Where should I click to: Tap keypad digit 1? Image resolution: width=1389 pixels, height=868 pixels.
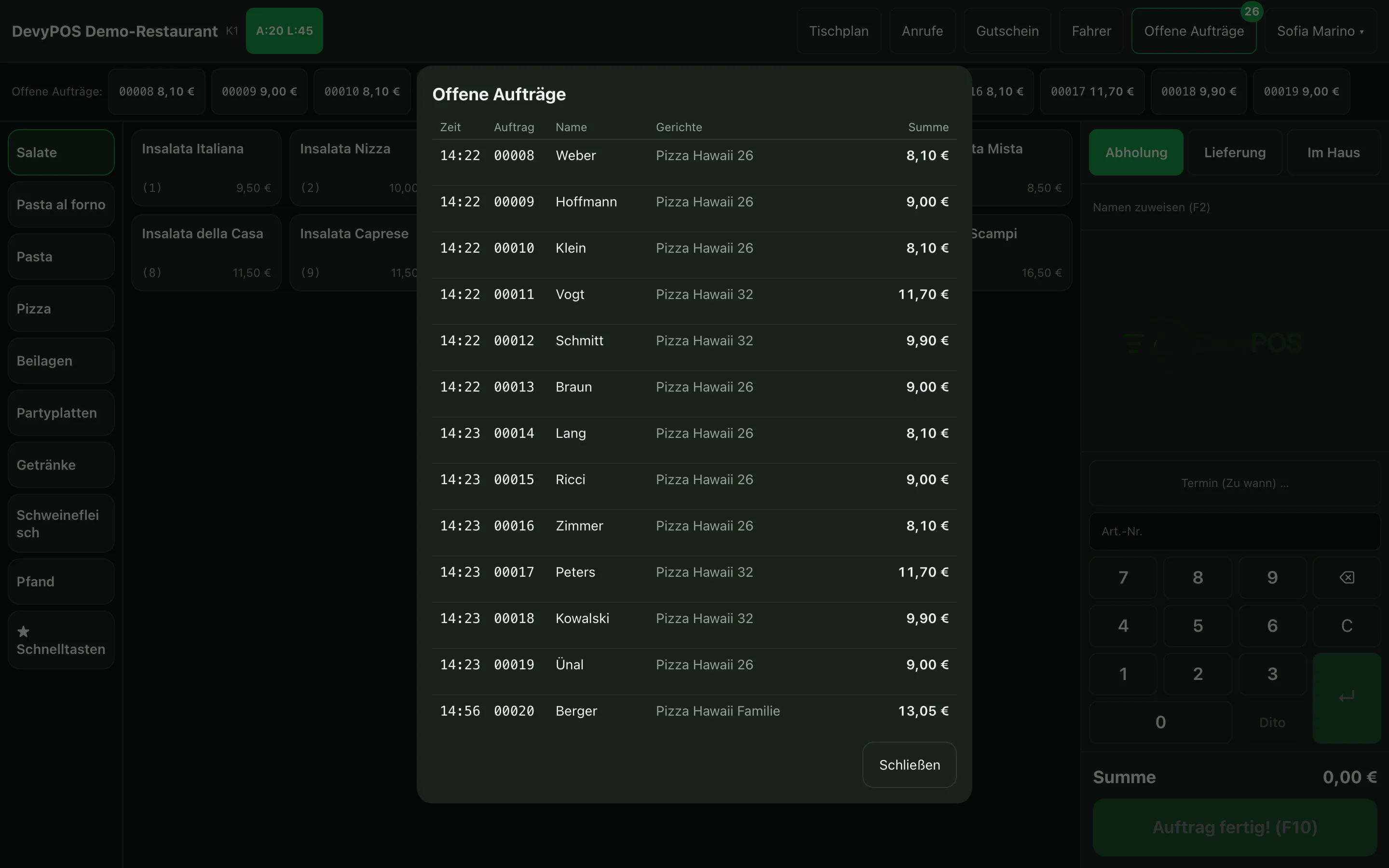pyautogui.click(x=1123, y=674)
